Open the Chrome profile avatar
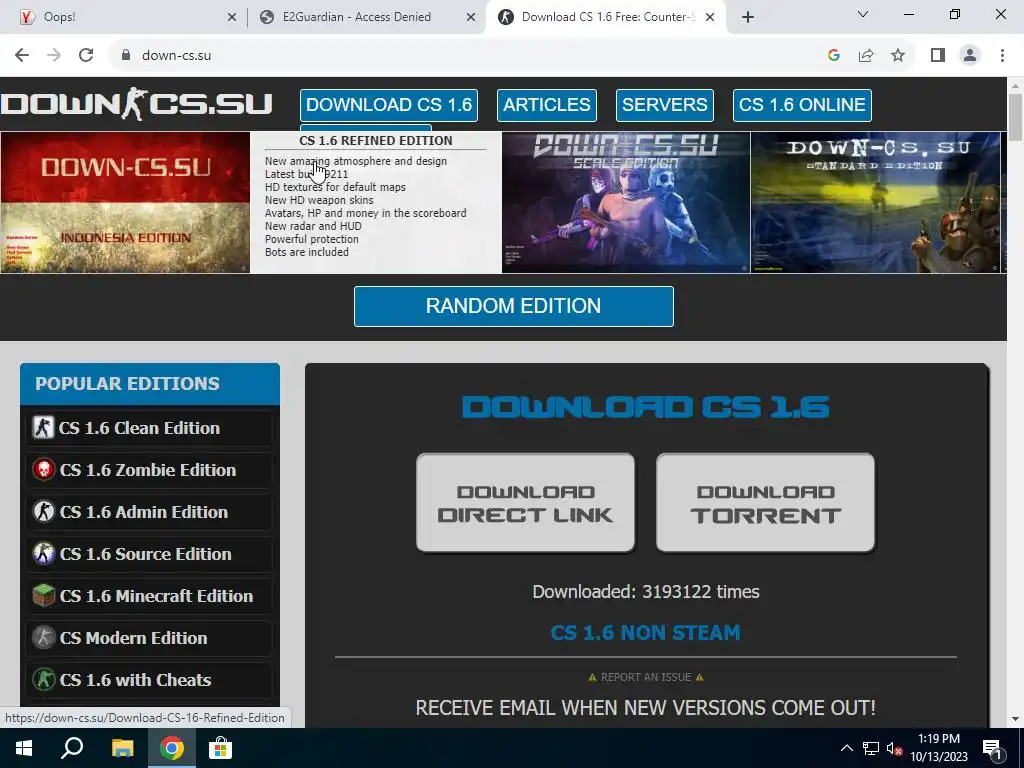 (x=970, y=56)
